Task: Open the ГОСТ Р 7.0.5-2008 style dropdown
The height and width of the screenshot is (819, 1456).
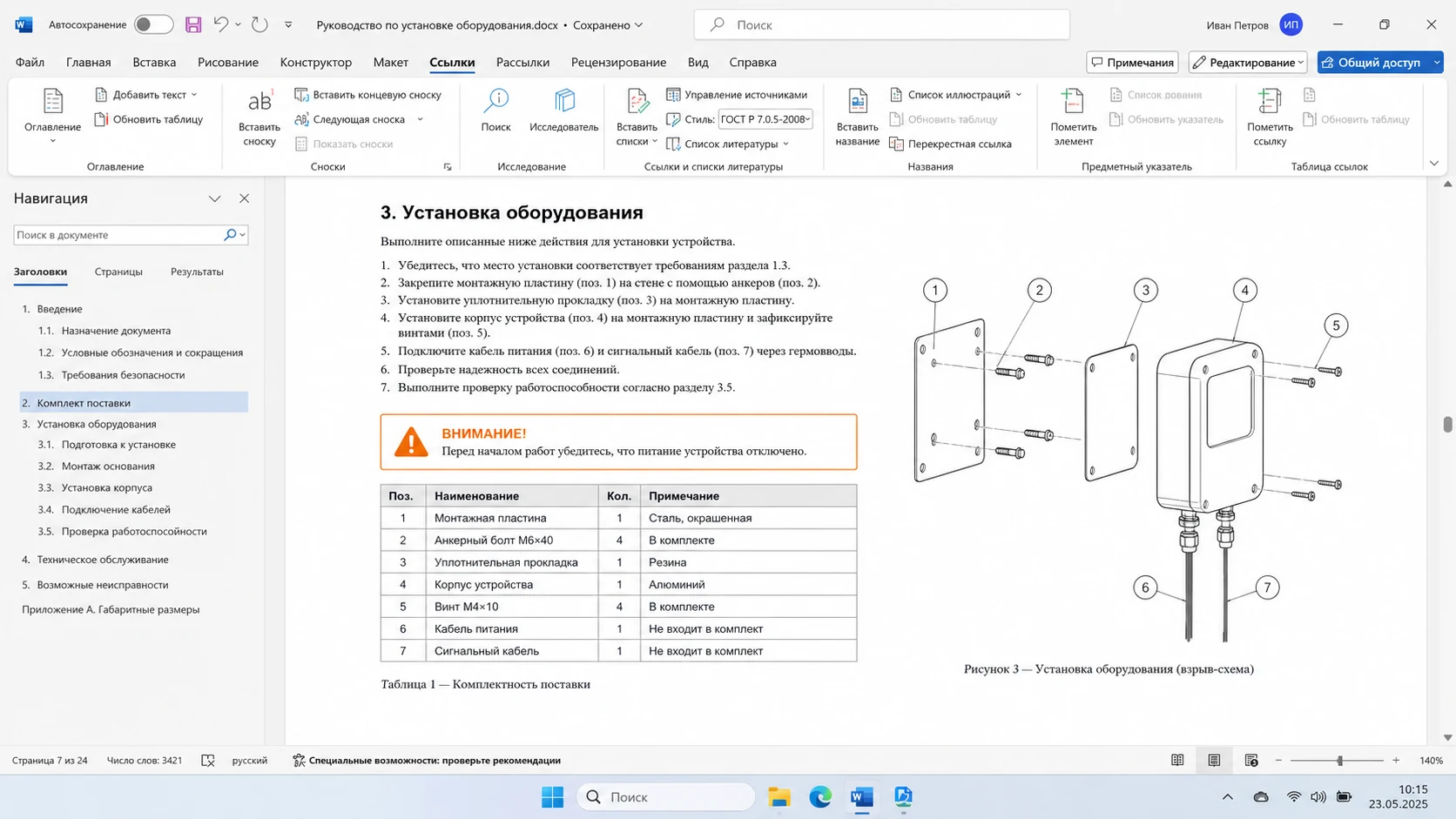Action: coord(765,119)
